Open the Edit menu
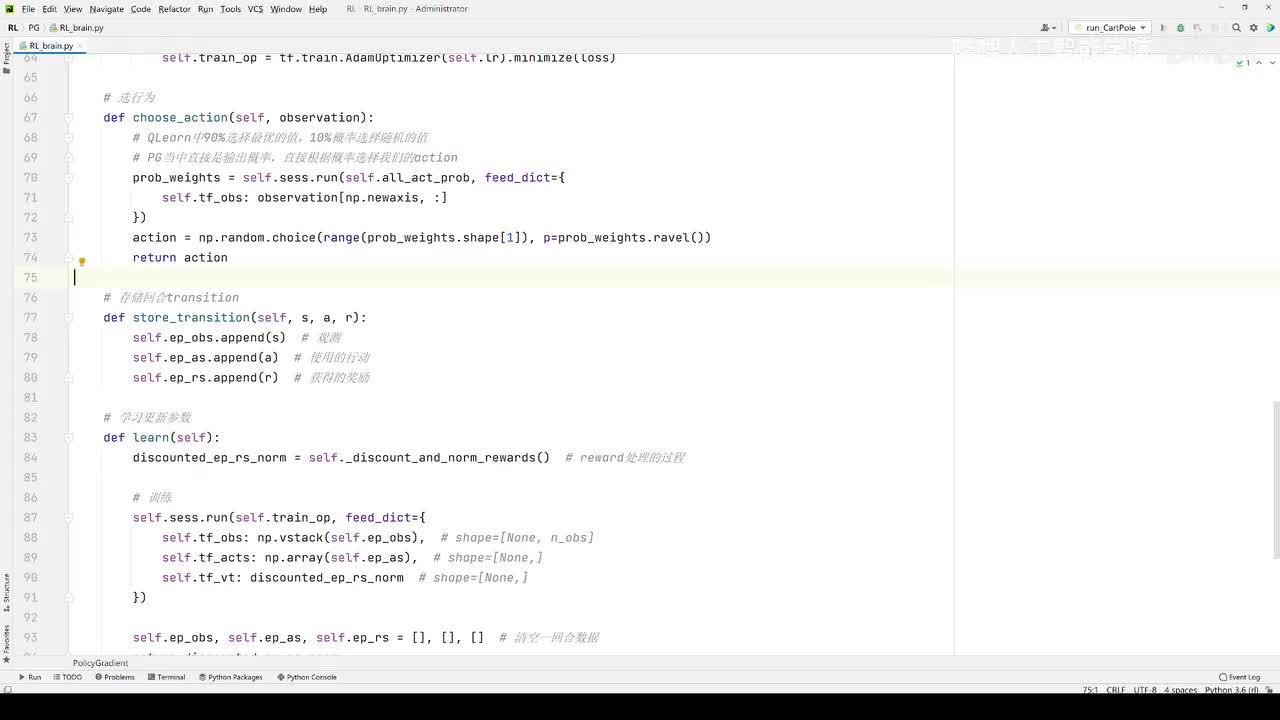 click(49, 9)
